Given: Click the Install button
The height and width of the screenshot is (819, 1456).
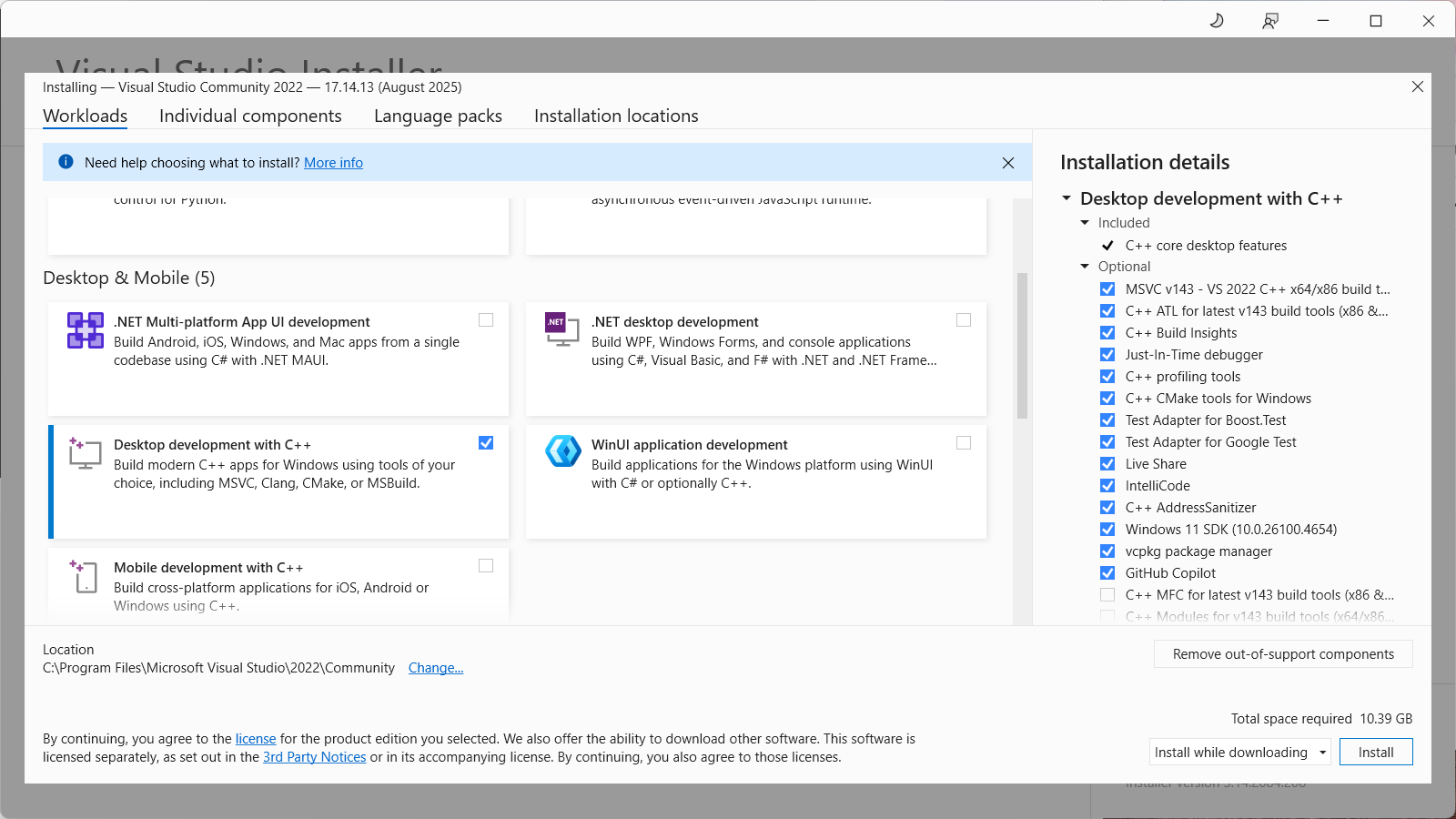Looking at the screenshot, I should (x=1376, y=753).
